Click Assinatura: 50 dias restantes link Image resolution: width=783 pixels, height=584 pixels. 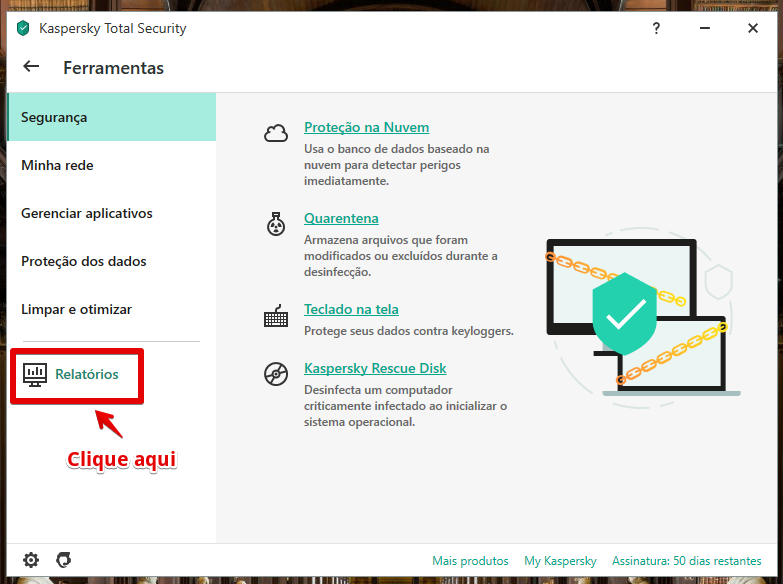tap(687, 561)
